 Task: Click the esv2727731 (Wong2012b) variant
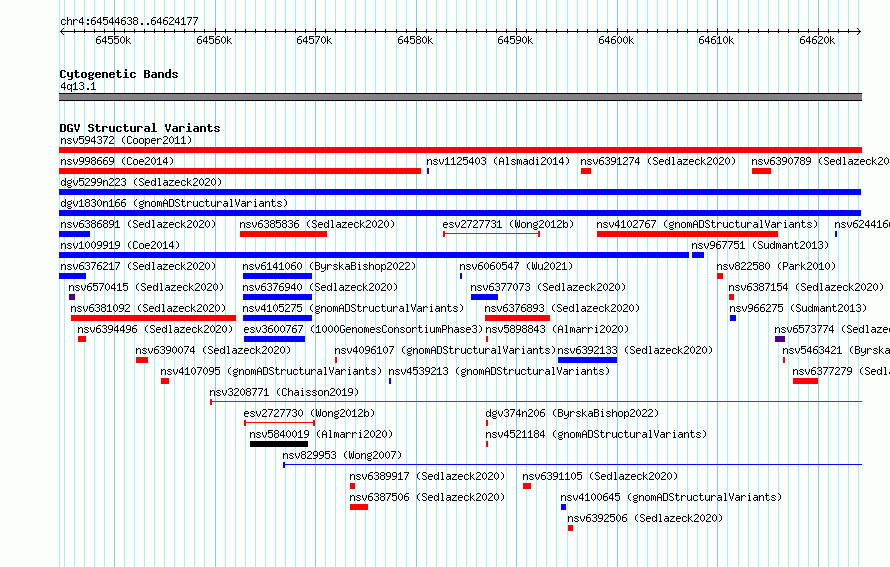pos(508,224)
